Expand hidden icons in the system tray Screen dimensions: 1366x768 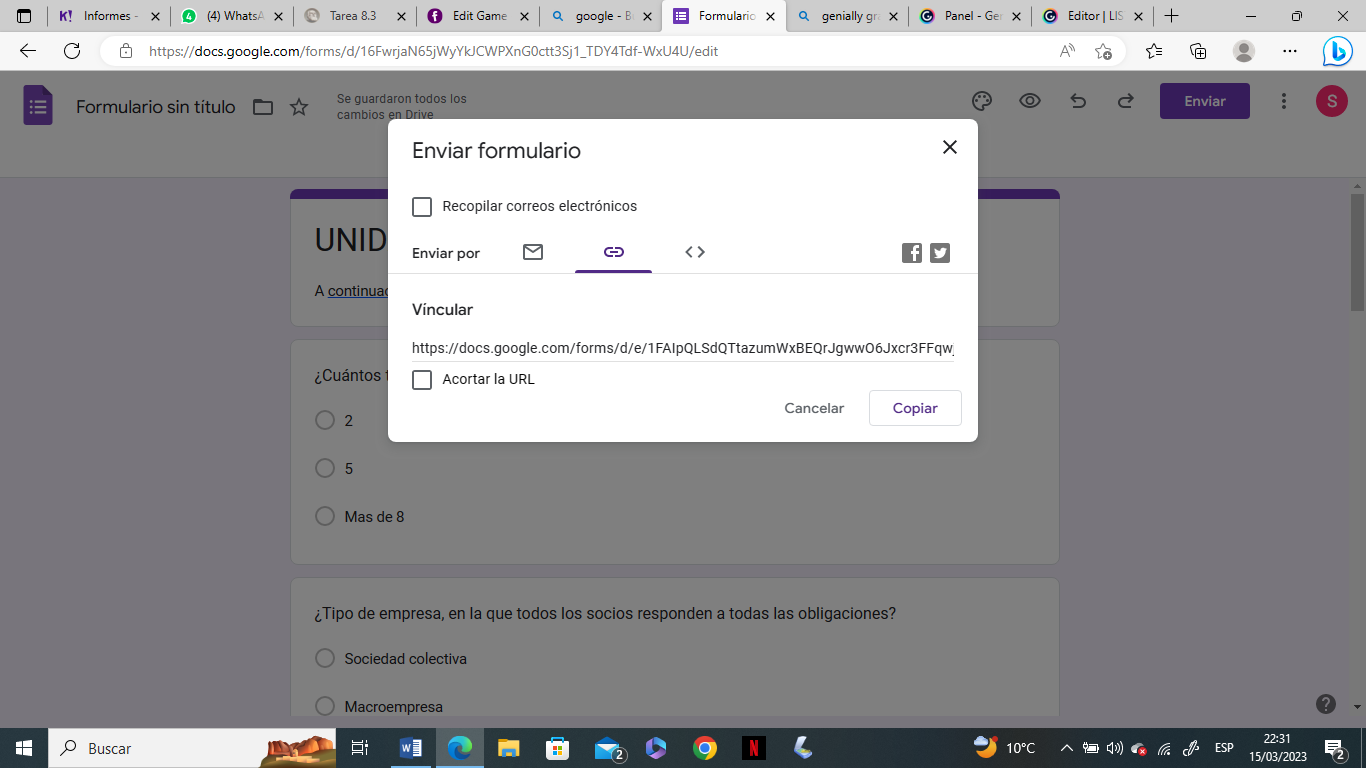click(1066, 747)
